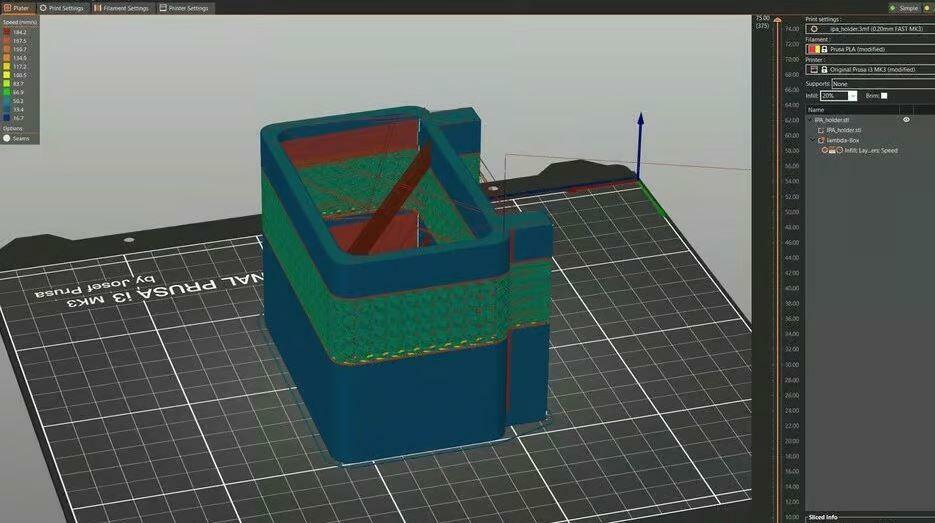Viewport: 935px width, 523px height.
Task: Click the Simple mode button
Action: [x=905, y=8]
